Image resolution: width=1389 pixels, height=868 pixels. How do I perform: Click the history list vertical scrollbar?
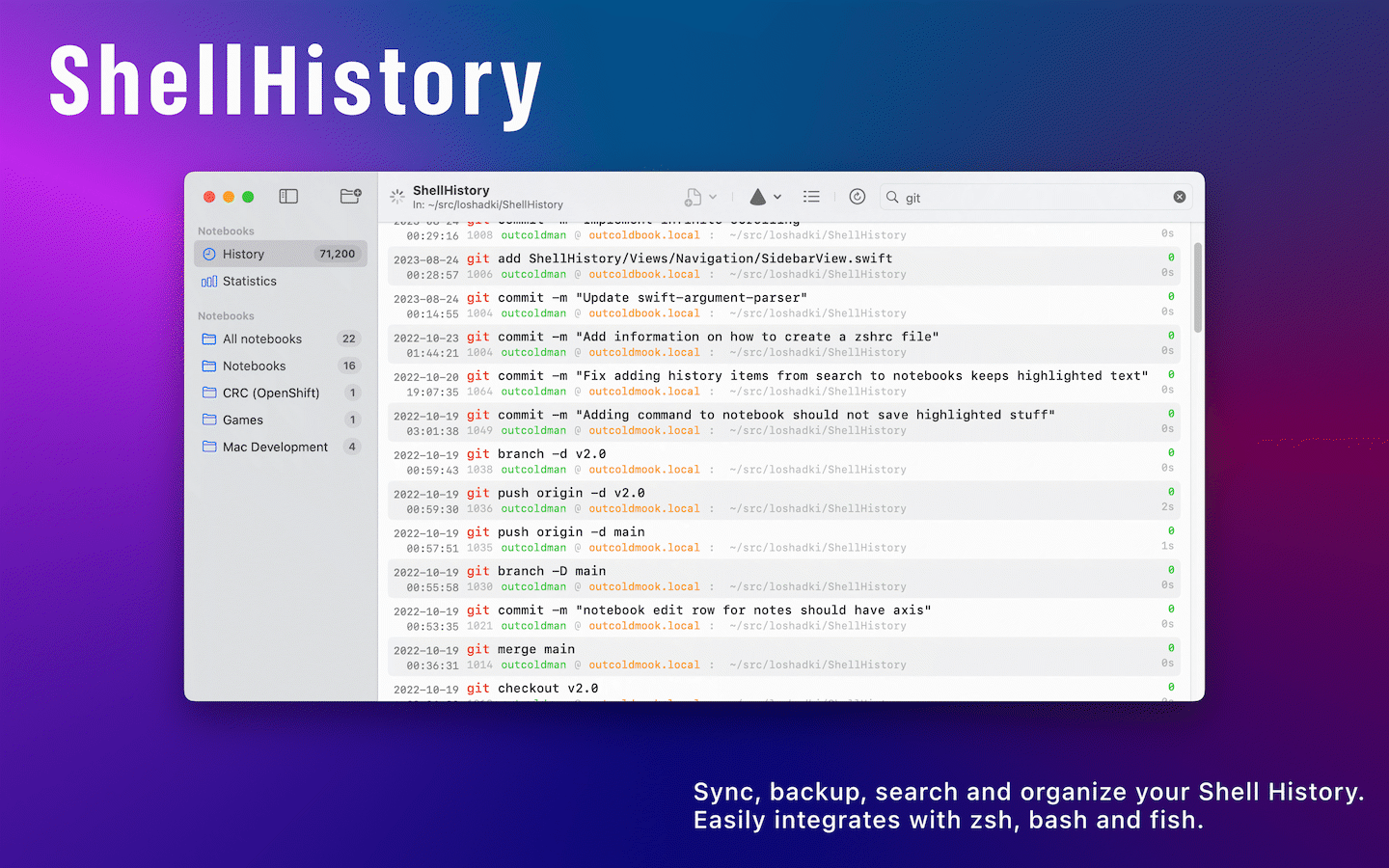pos(1198,287)
